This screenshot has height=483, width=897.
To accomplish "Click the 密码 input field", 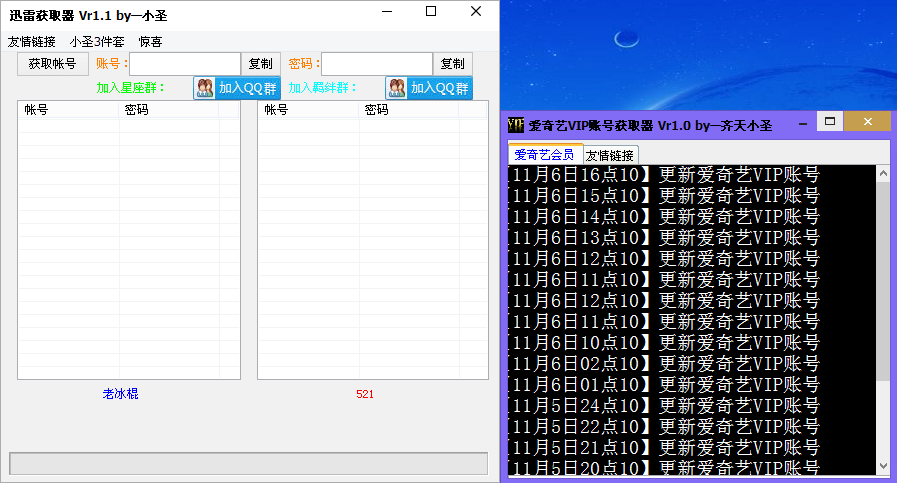I will [x=376, y=64].
